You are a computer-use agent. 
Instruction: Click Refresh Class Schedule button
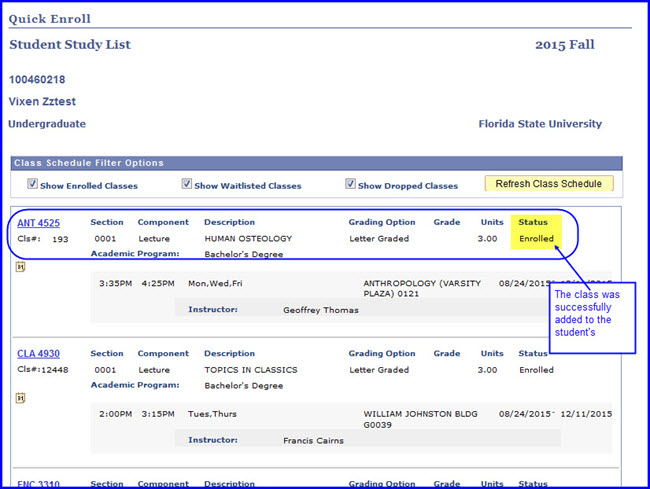coord(549,184)
